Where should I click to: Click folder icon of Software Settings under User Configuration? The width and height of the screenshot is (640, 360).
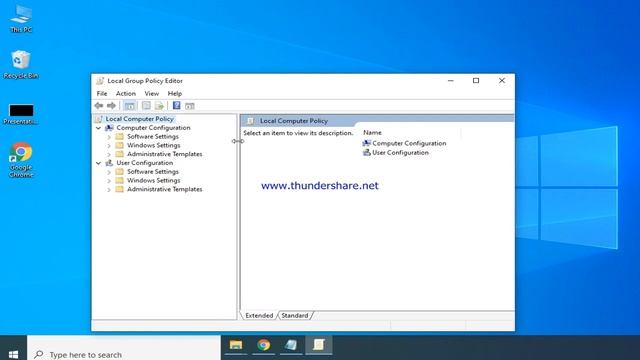[x=120, y=171]
